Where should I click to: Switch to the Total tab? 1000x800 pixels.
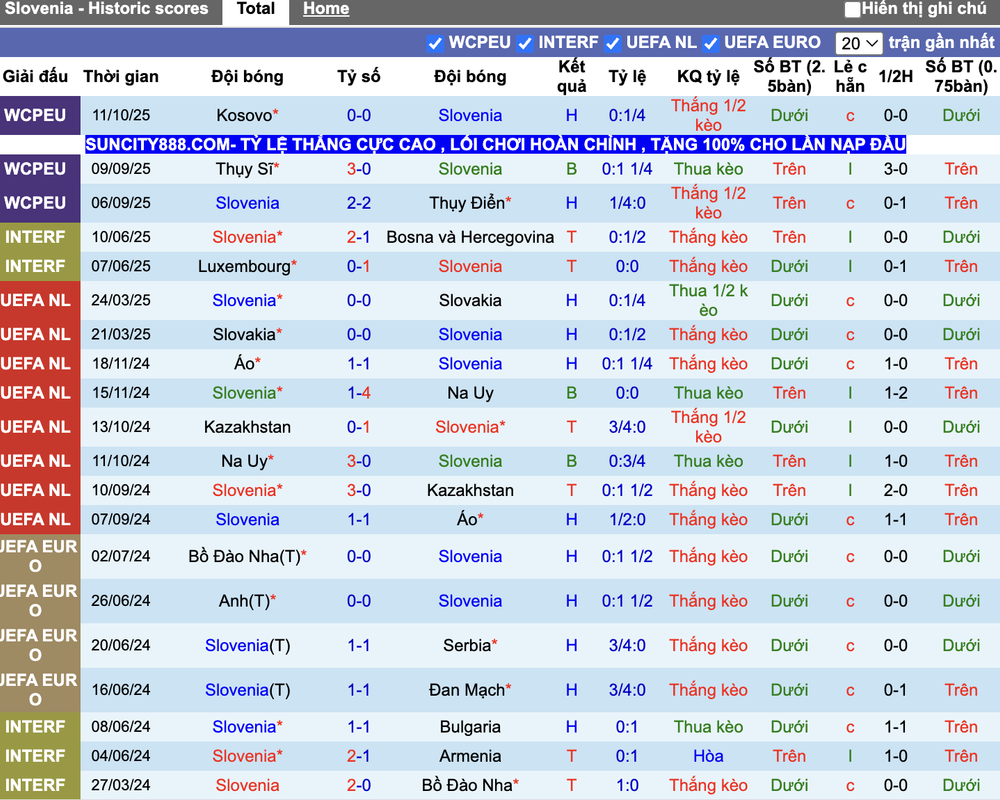pyautogui.click(x=256, y=9)
